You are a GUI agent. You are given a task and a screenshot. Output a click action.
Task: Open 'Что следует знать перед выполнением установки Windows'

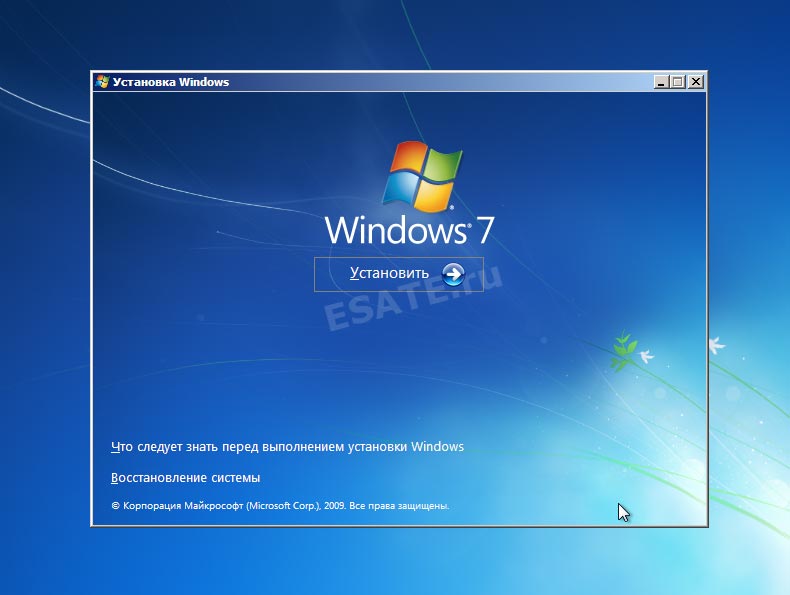(x=287, y=447)
